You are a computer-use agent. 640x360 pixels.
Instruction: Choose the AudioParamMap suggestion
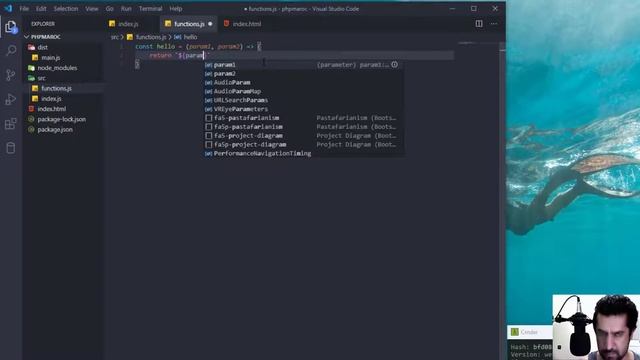pos(304,91)
